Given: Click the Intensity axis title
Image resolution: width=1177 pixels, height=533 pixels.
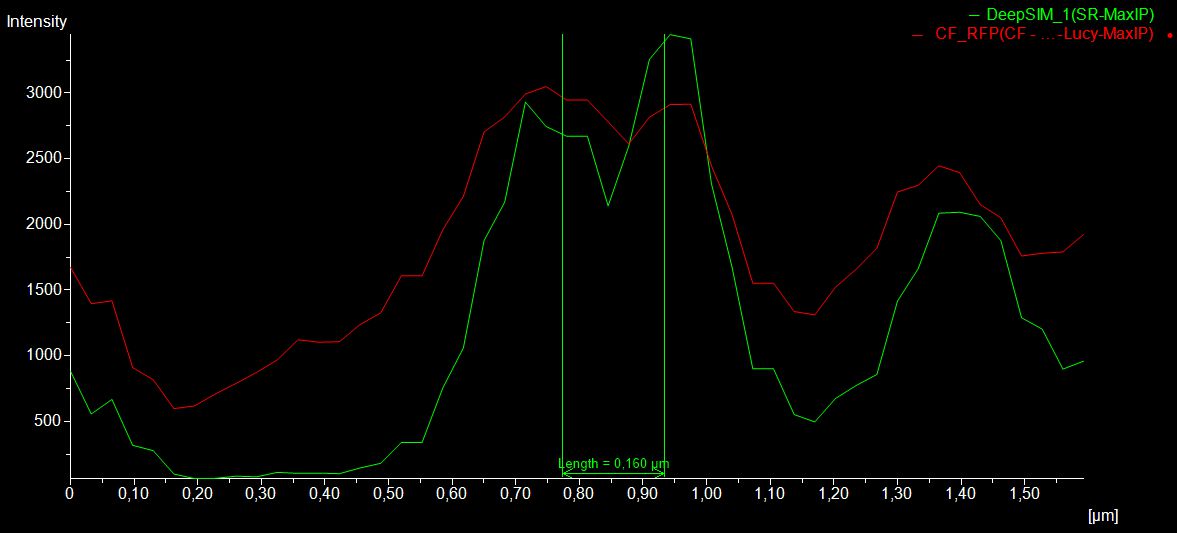Looking at the screenshot, I should tap(37, 21).
